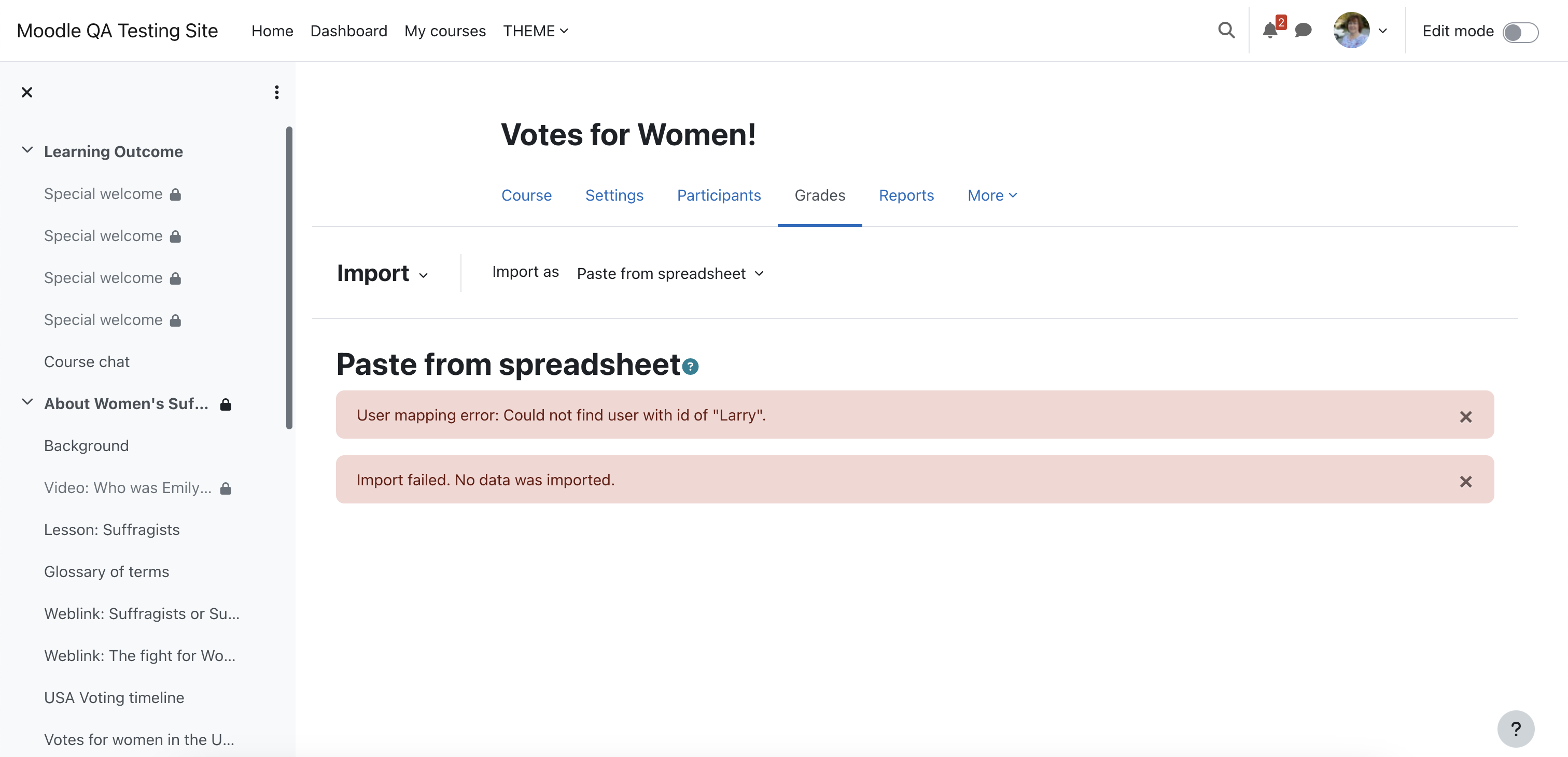Open Video: Who was Emily... item
This screenshot has width=1568, height=757.
pyautogui.click(x=128, y=488)
